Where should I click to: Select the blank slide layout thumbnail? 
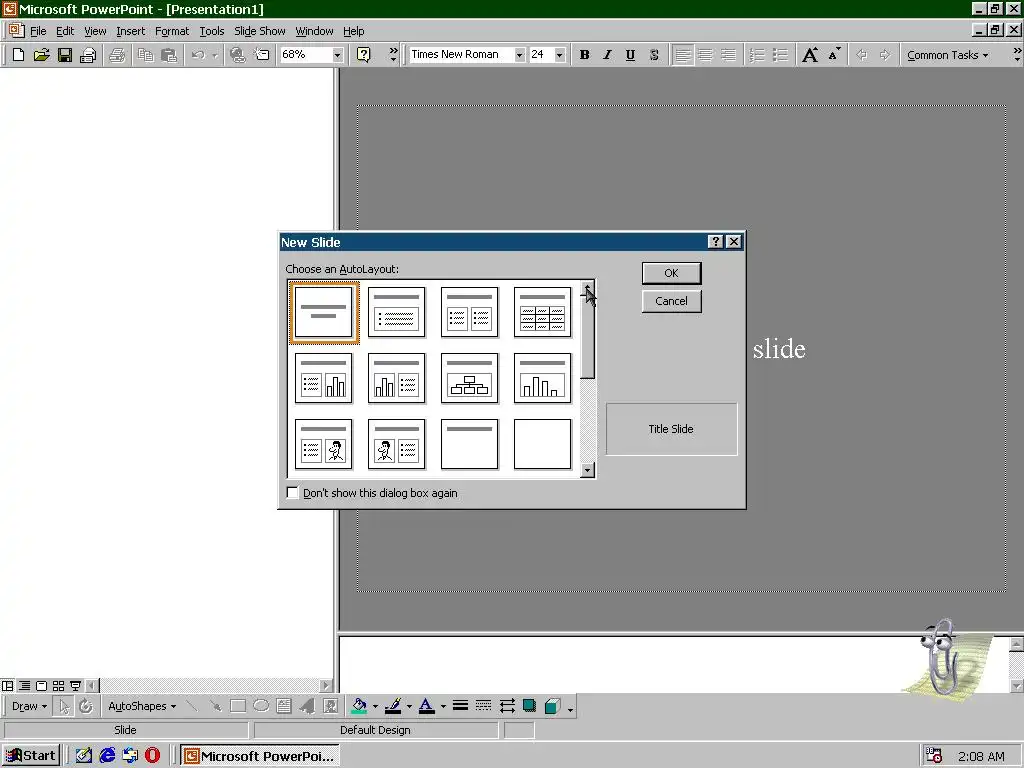543,444
